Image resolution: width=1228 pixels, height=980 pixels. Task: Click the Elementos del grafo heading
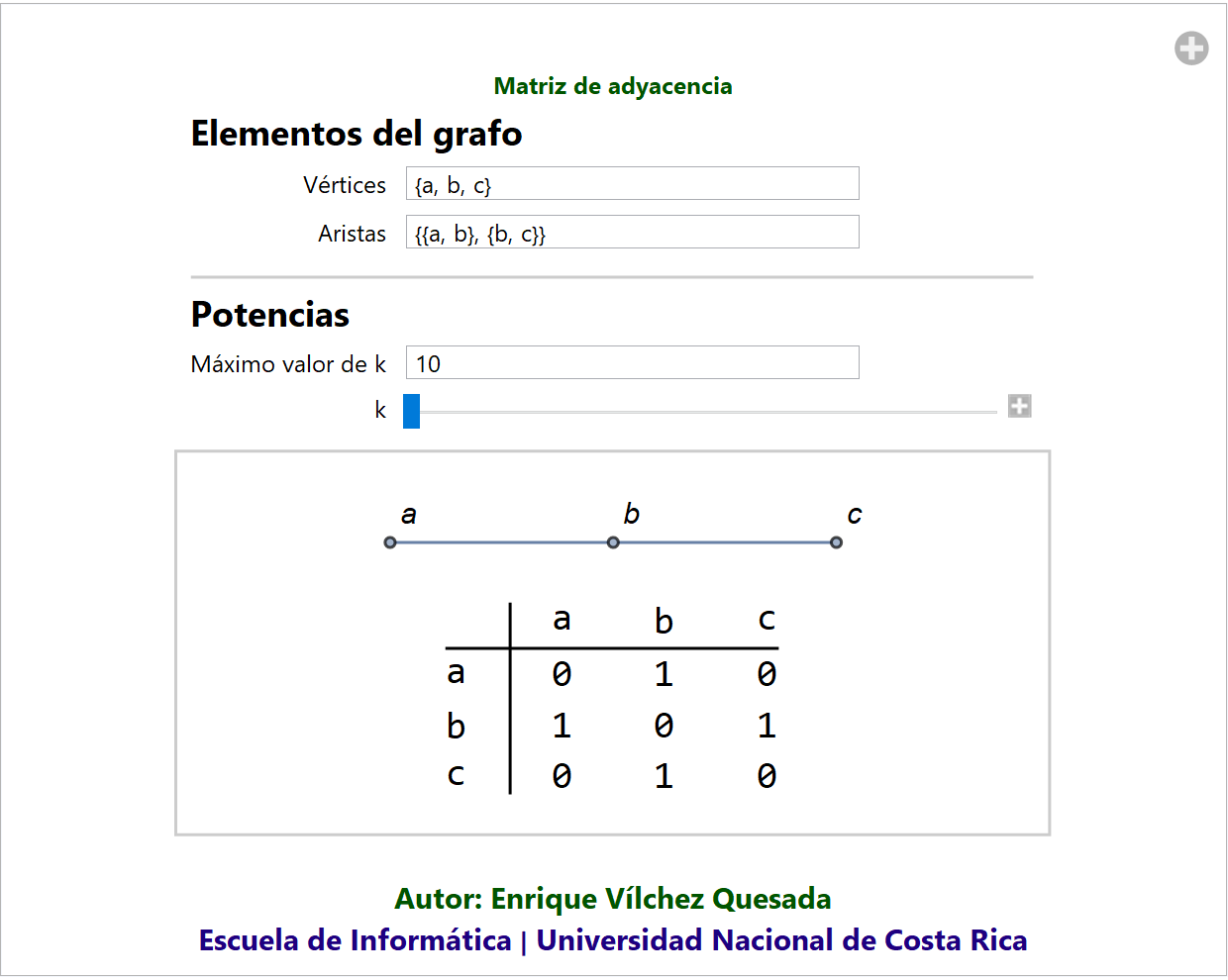click(357, 134)
